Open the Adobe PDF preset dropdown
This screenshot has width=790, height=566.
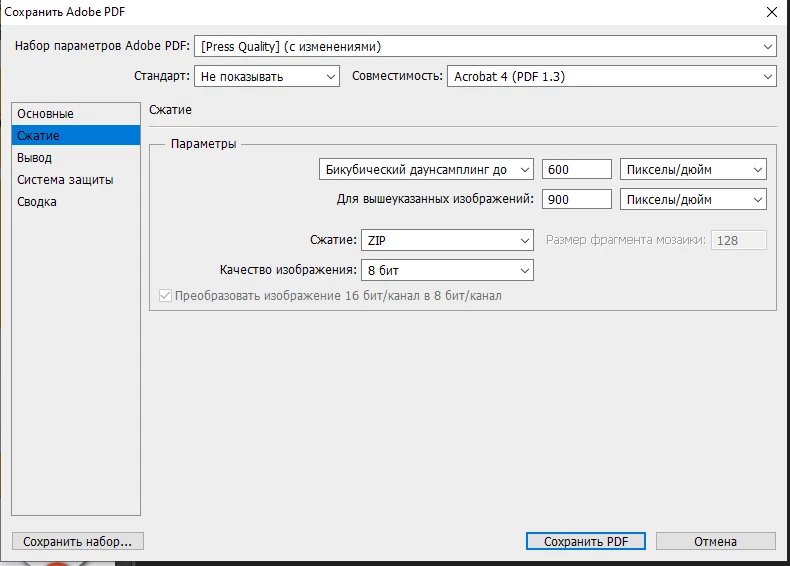(x=485, y=46)
